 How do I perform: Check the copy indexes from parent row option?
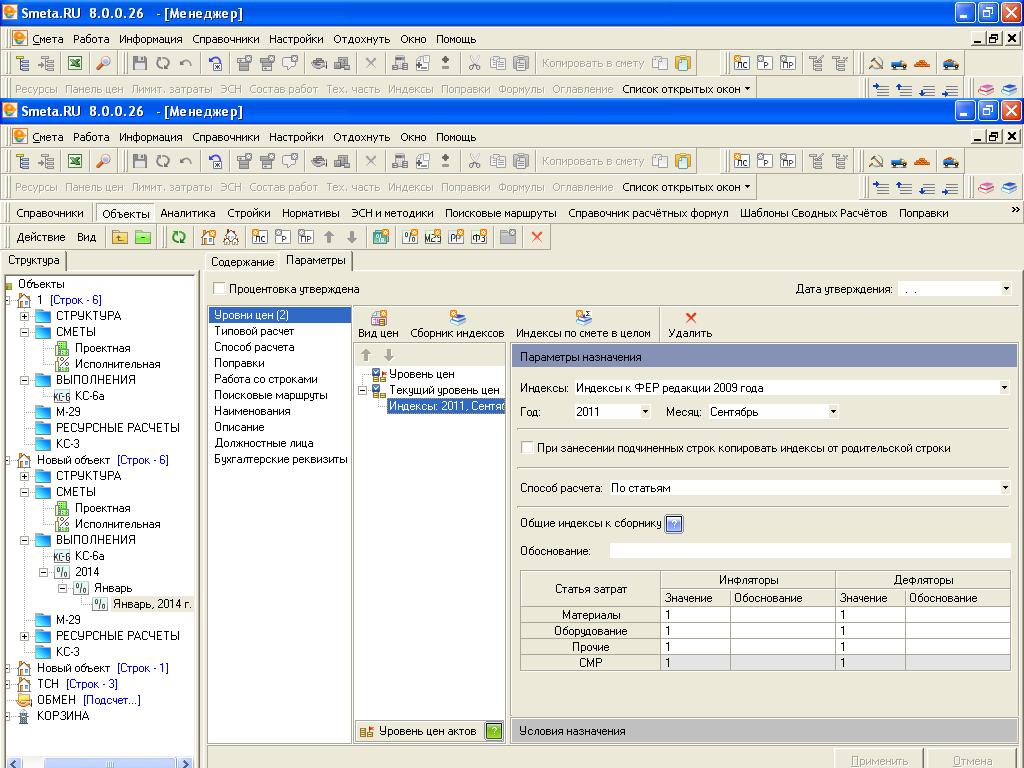(x=527, y=448)
